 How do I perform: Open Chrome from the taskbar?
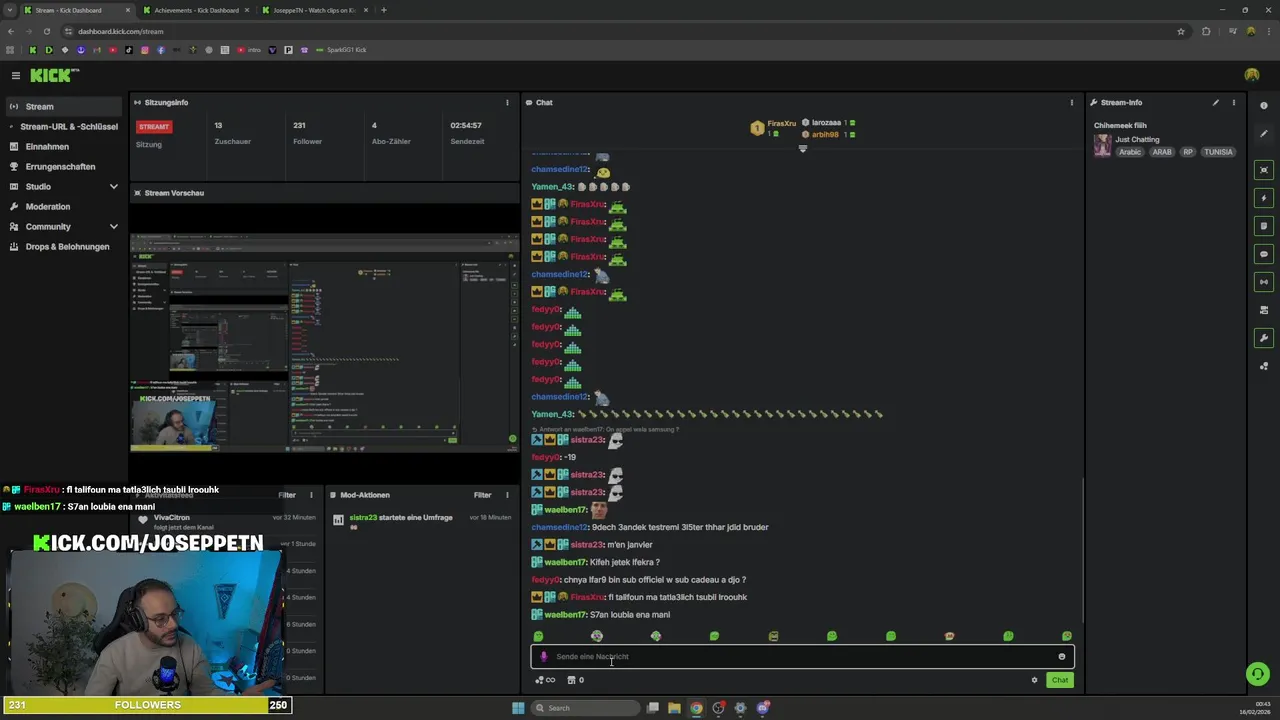click(x=696, y=708)
